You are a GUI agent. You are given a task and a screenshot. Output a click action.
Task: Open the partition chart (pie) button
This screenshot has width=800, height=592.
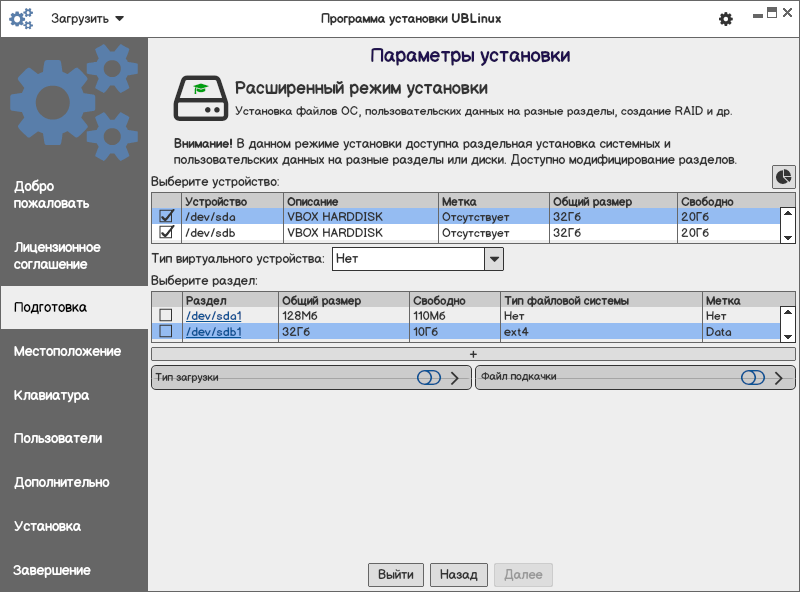(784, 176)
